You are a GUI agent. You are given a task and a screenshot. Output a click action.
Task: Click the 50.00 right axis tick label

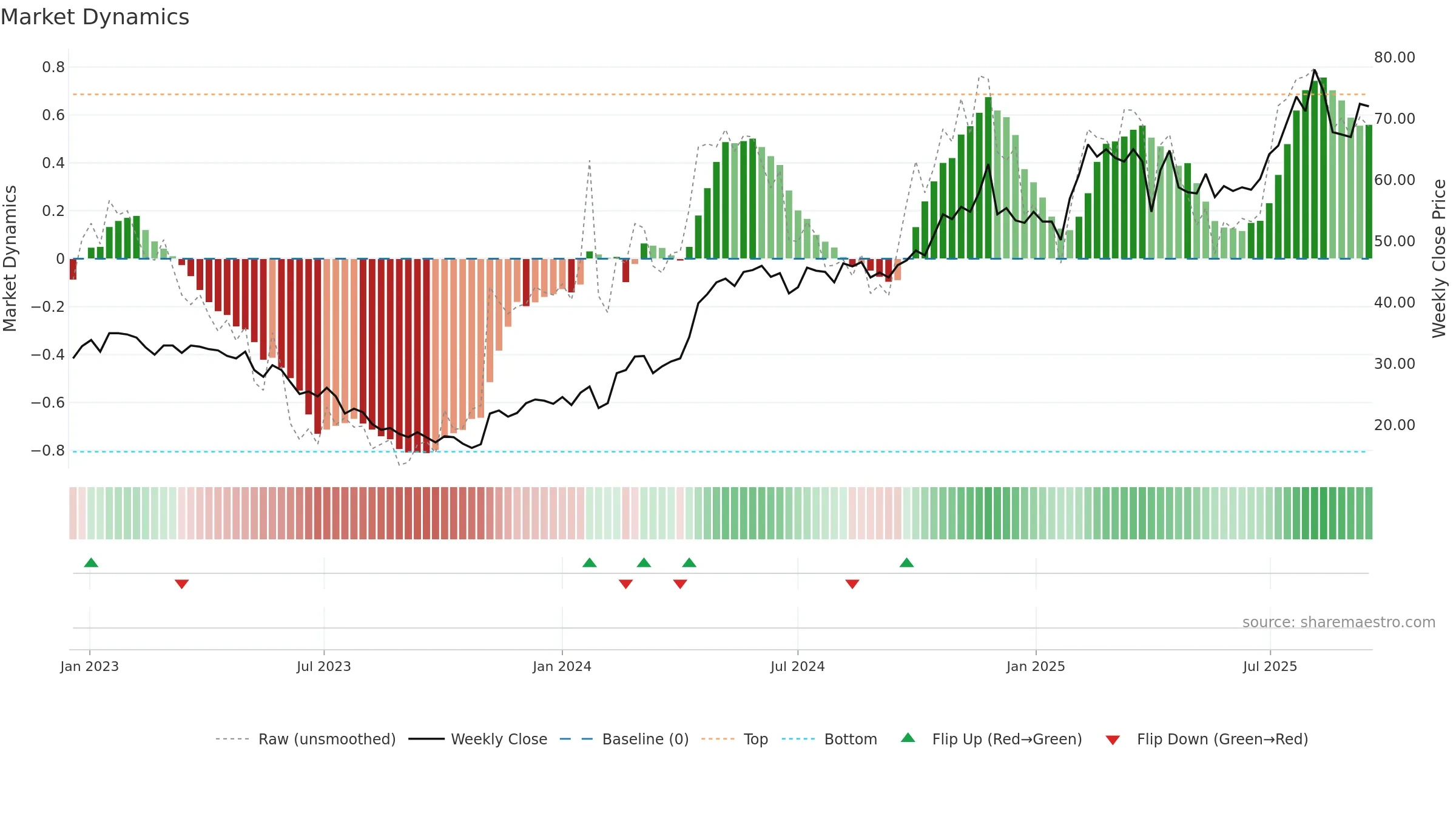coord(1395,241)
